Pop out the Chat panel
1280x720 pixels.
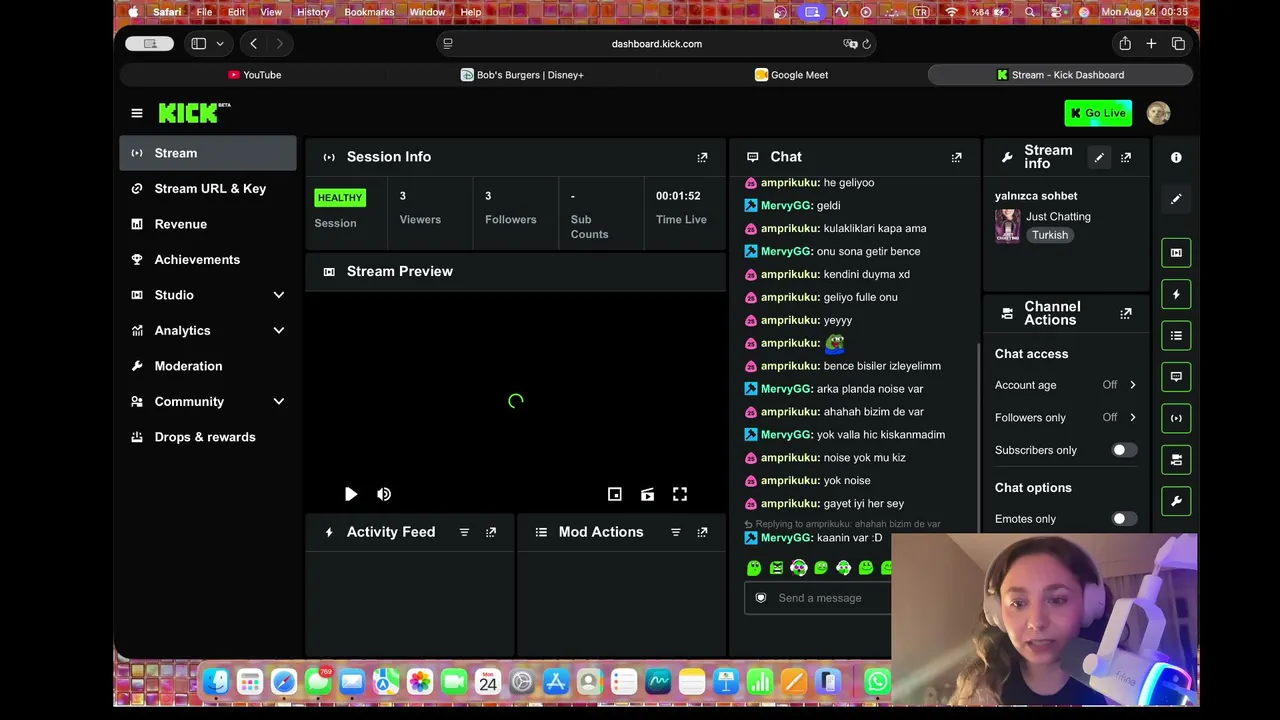pos(957,157)
